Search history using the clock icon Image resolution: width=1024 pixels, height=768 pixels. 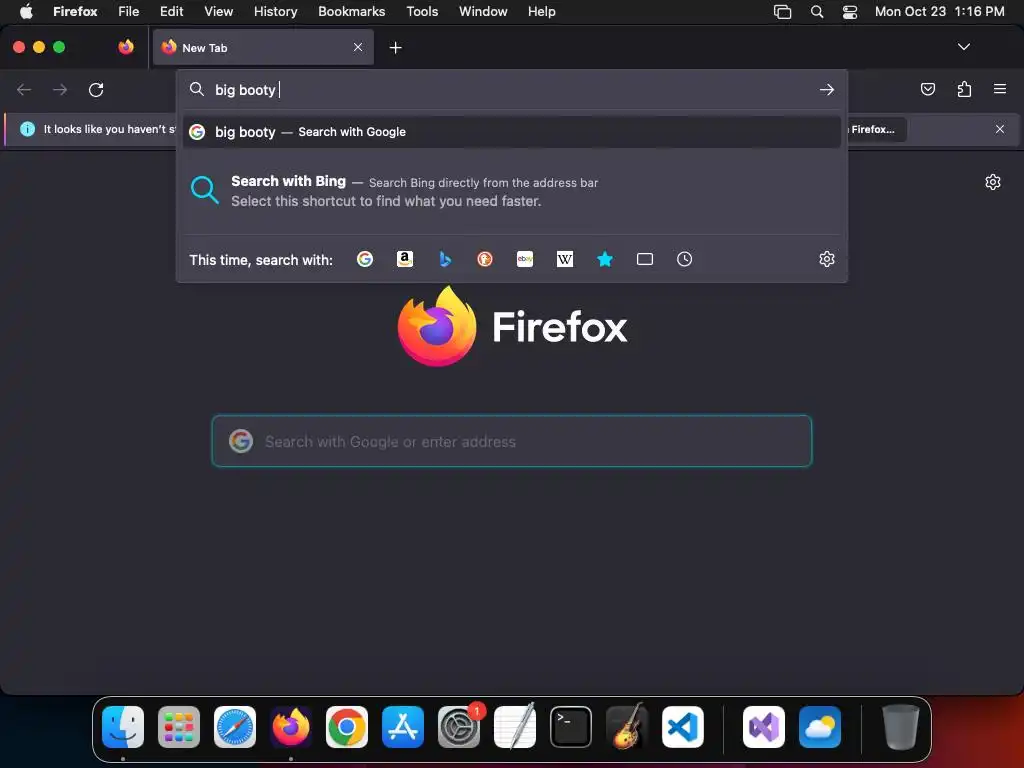click(684, 259)
